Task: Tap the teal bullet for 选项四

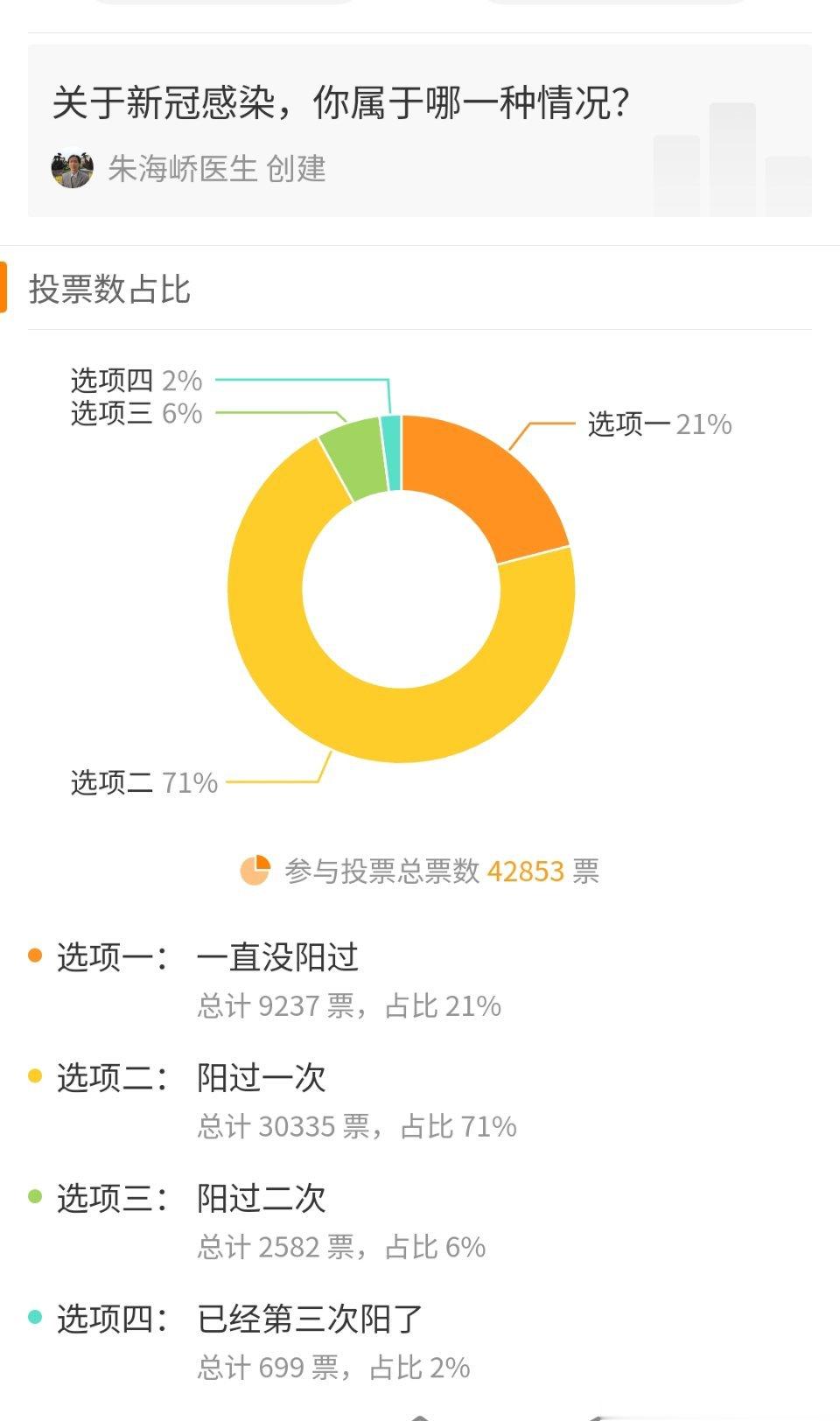Action: pyautogui.click(x=35, y=1317)
